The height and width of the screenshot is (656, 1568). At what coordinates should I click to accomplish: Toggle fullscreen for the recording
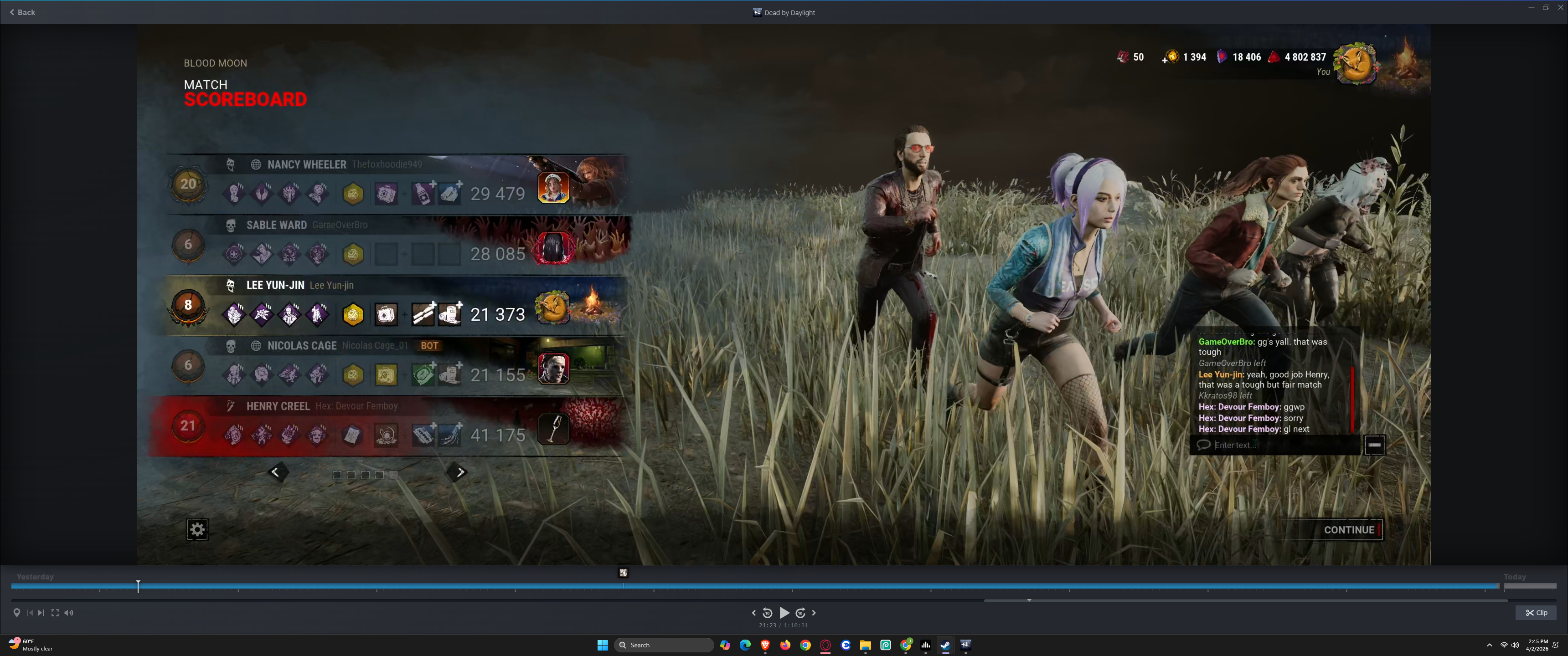(x=55, y=613)
